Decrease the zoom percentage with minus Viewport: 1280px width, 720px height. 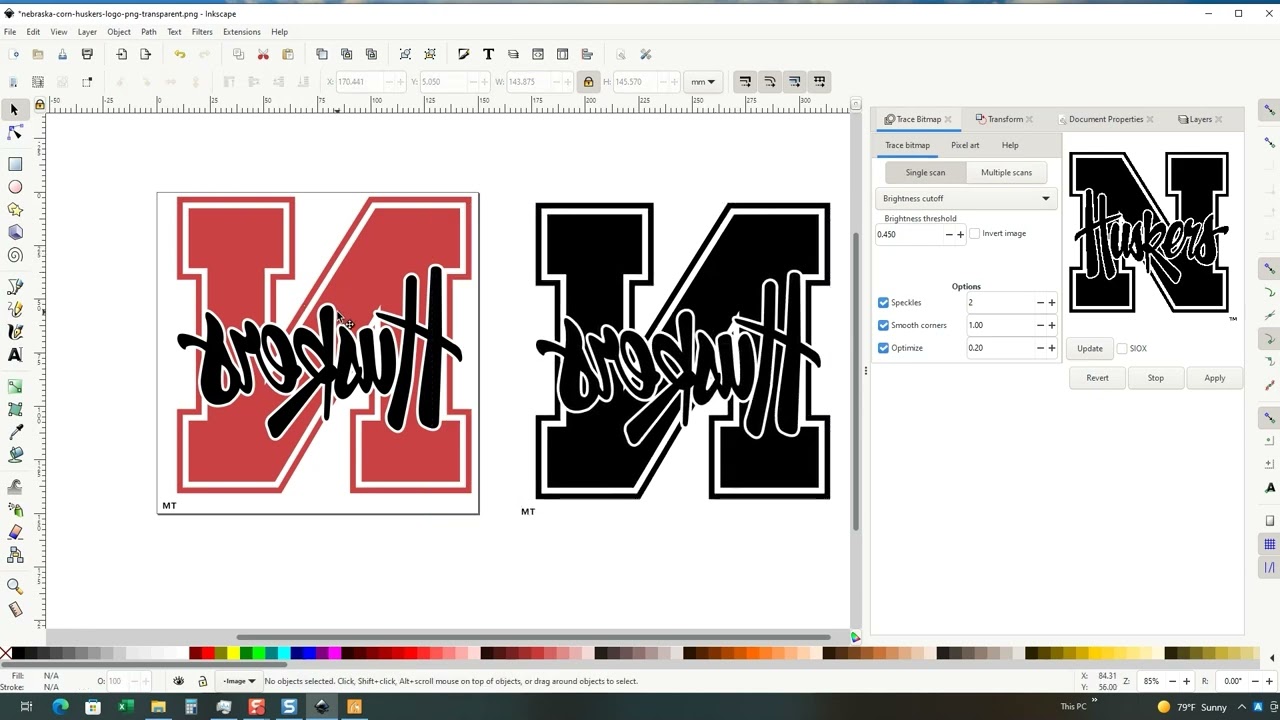pyautogui.click(x=1174, y=681)
